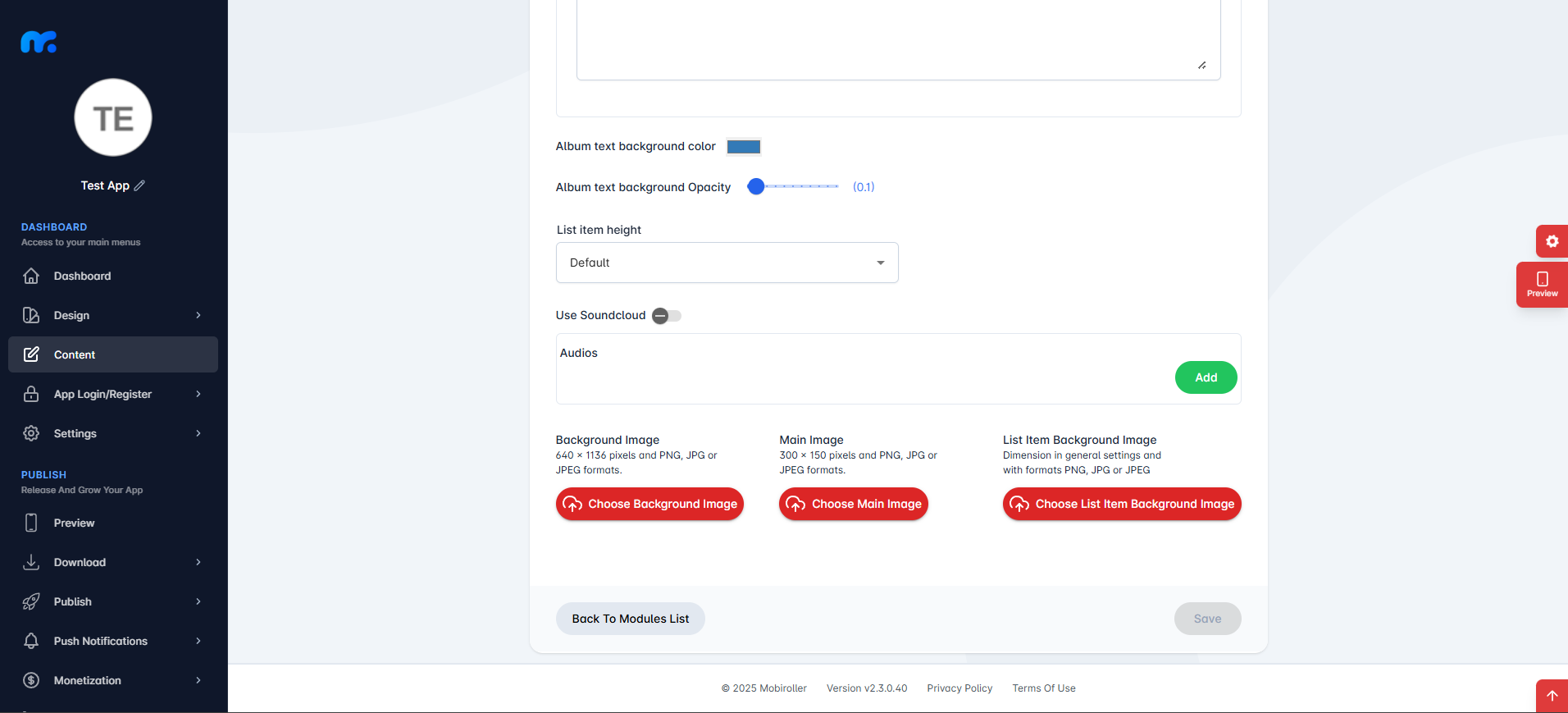Select the Content menu item
Image resolution: width=1568 pixels, height=713 pixels.
(113, 354)
